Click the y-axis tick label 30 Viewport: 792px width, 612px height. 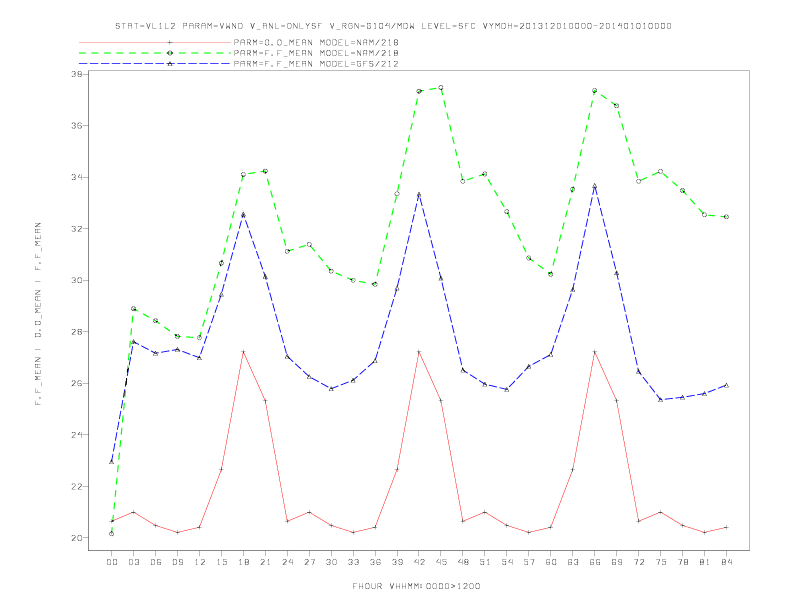(x=77, y=280)
